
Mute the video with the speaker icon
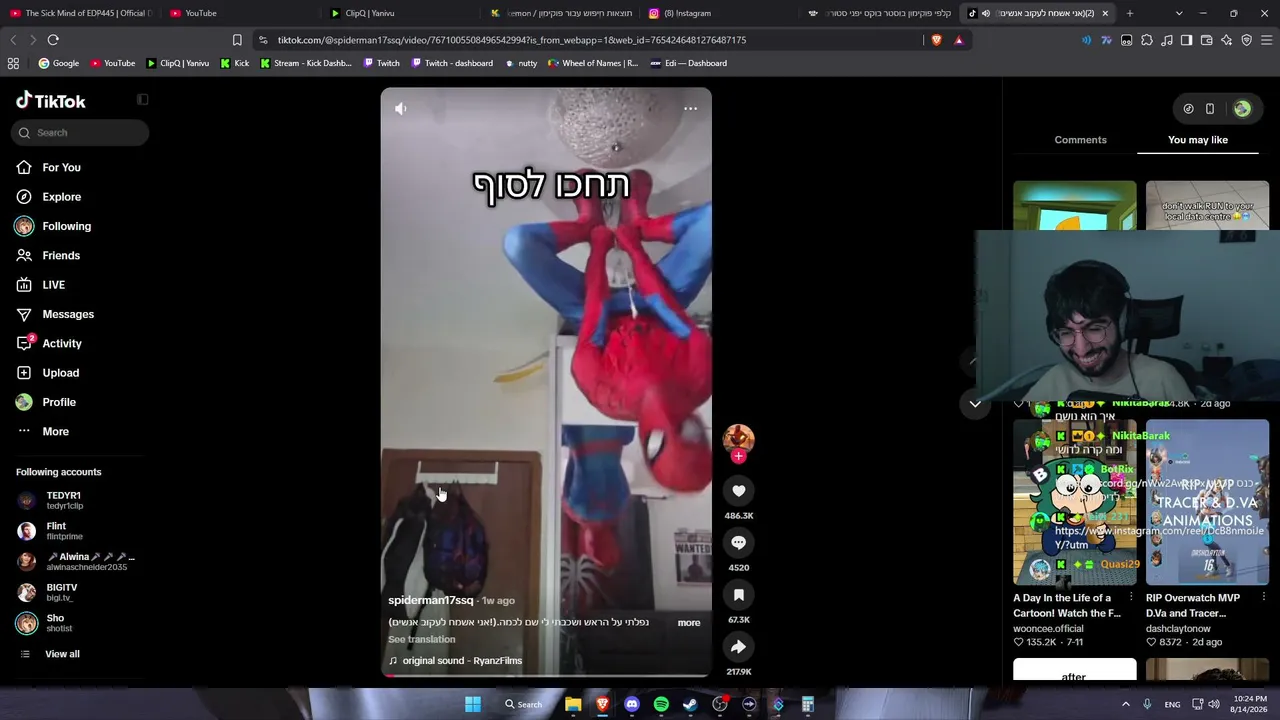(x=400, y=108)
